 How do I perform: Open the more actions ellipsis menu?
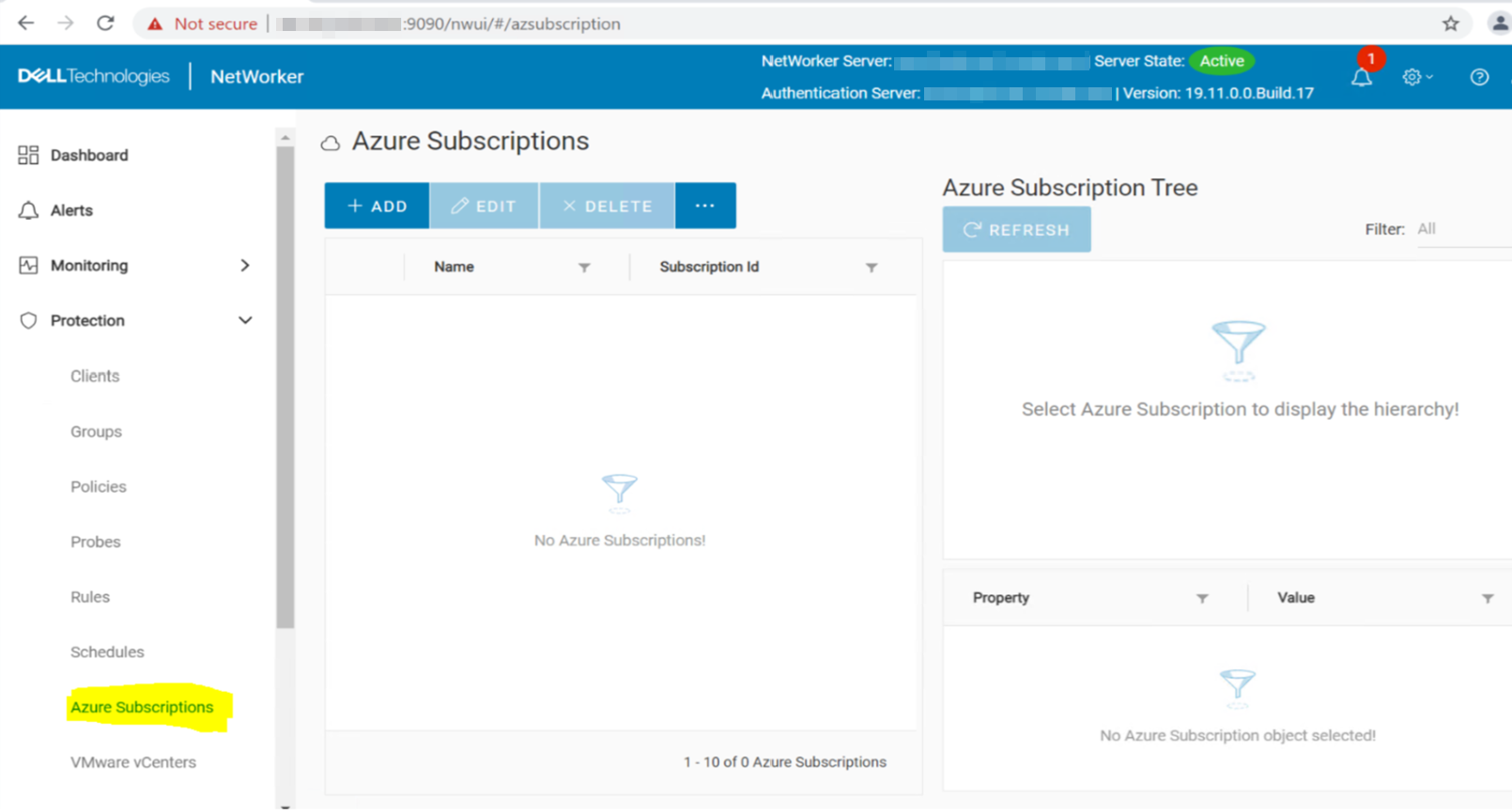pos(705,206)
